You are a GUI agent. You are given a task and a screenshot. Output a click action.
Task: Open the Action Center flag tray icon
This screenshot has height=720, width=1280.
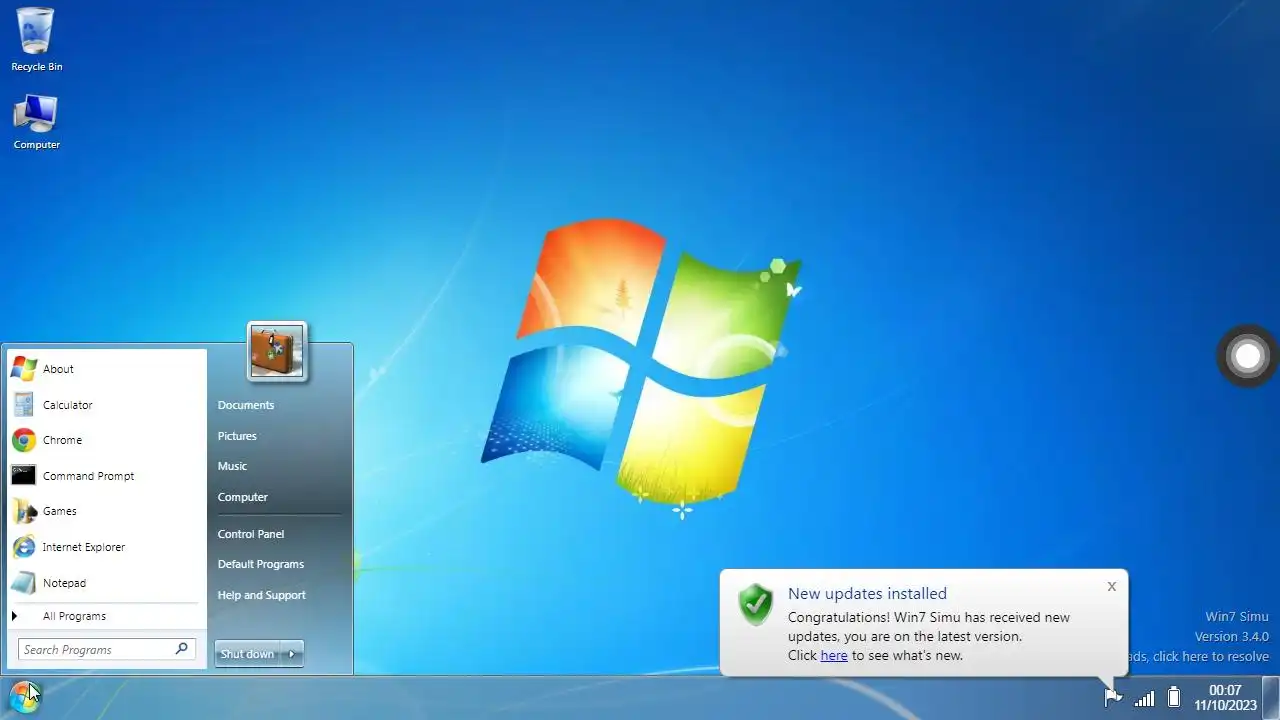pos(1113,697)
